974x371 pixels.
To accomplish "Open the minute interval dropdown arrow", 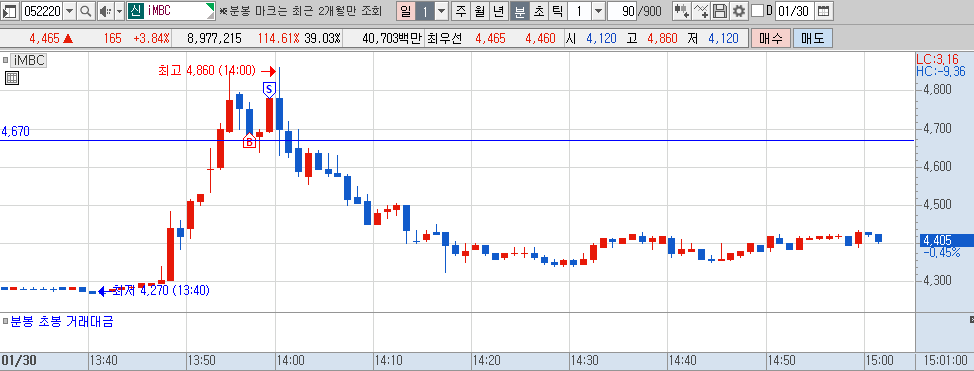I will [x=598, y=11].
